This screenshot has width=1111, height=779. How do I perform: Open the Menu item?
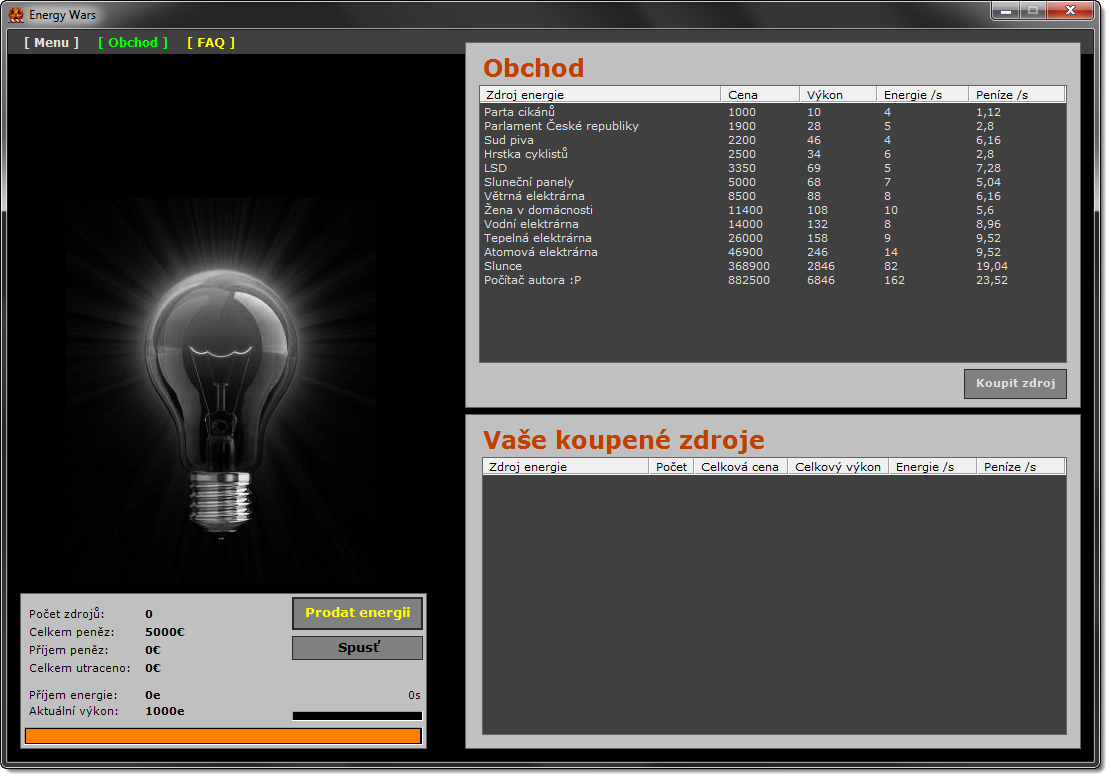click(51, 43)
